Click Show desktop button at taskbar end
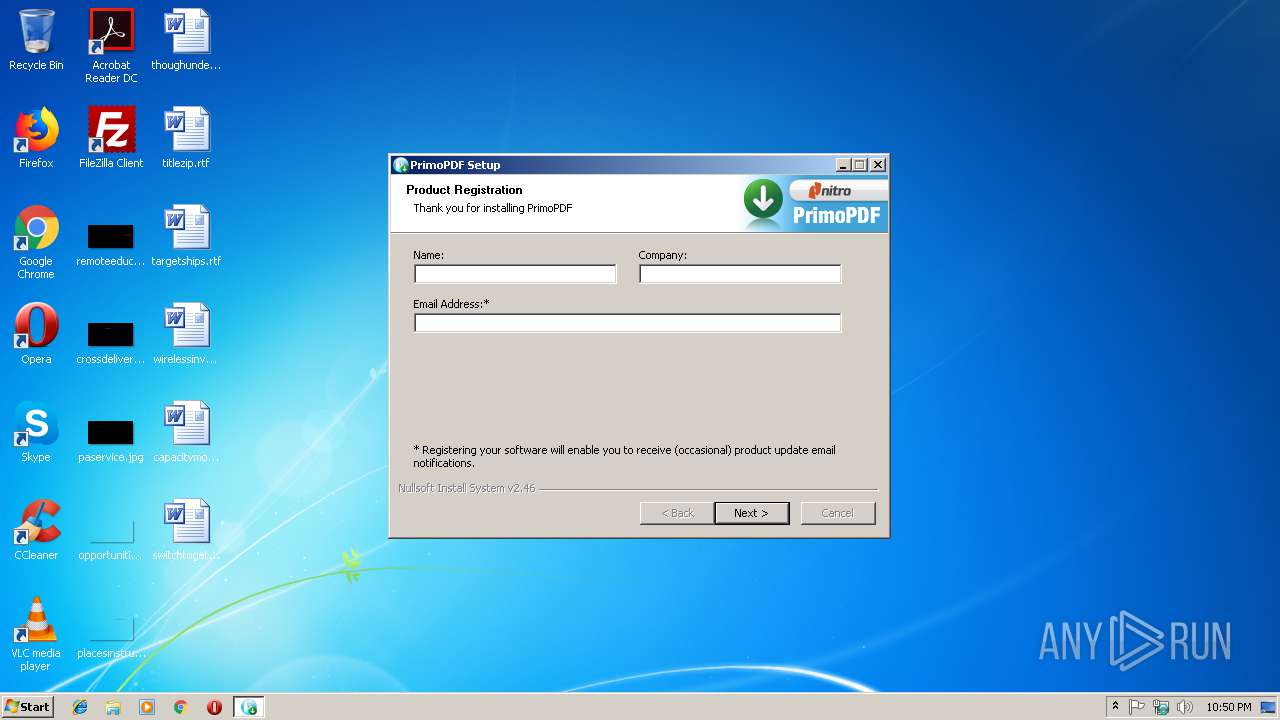 1269,707
